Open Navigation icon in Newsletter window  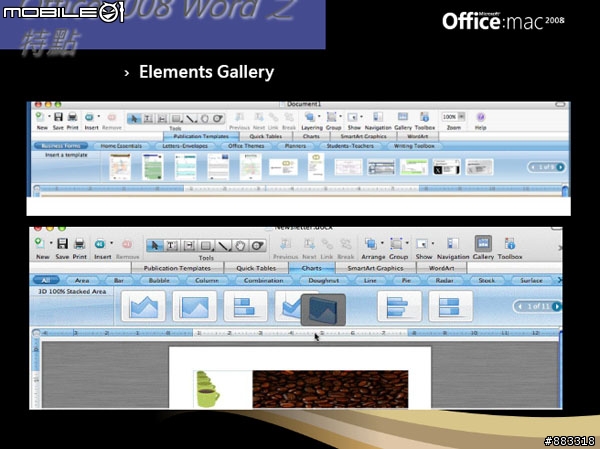(x=453, y=244)
